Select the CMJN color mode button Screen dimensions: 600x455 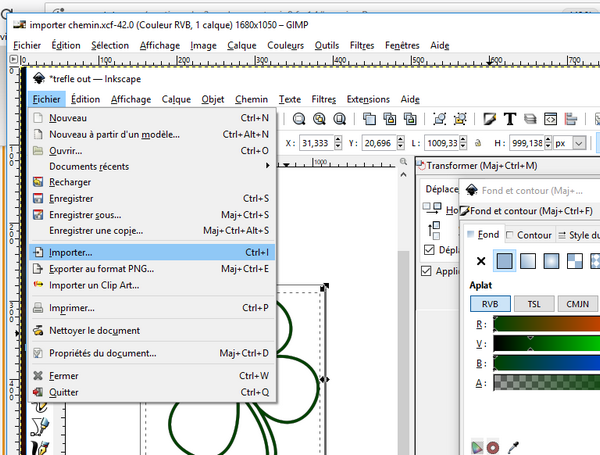click(x=578, y=304)
